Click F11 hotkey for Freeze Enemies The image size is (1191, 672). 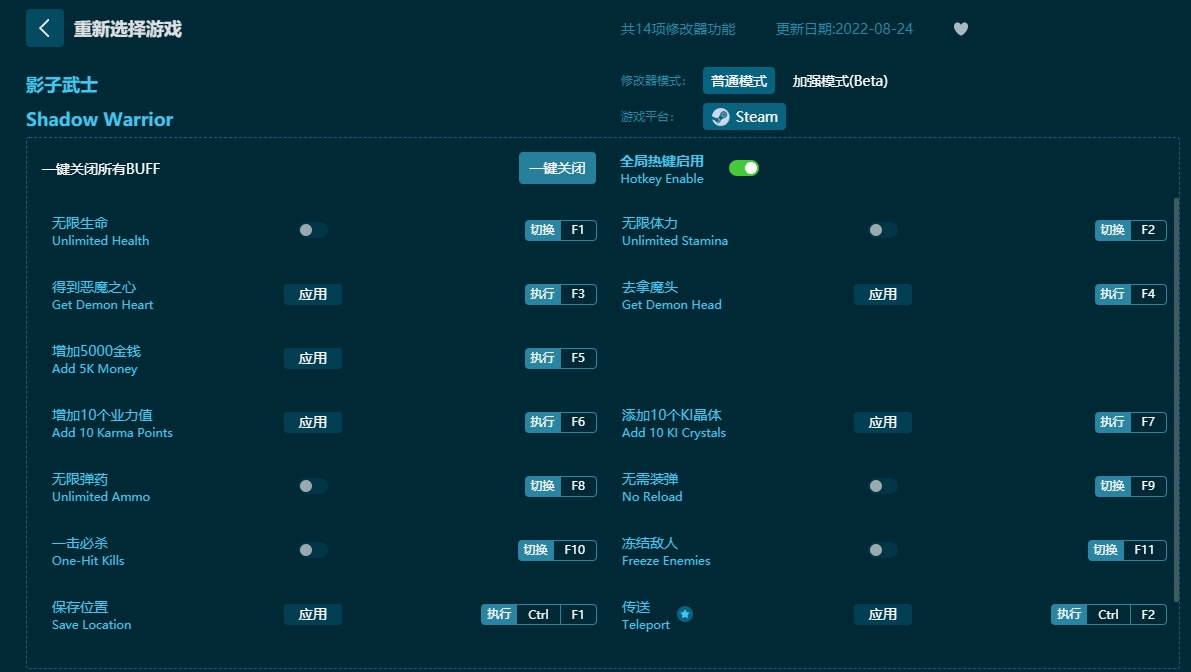tap(1145, 549)
